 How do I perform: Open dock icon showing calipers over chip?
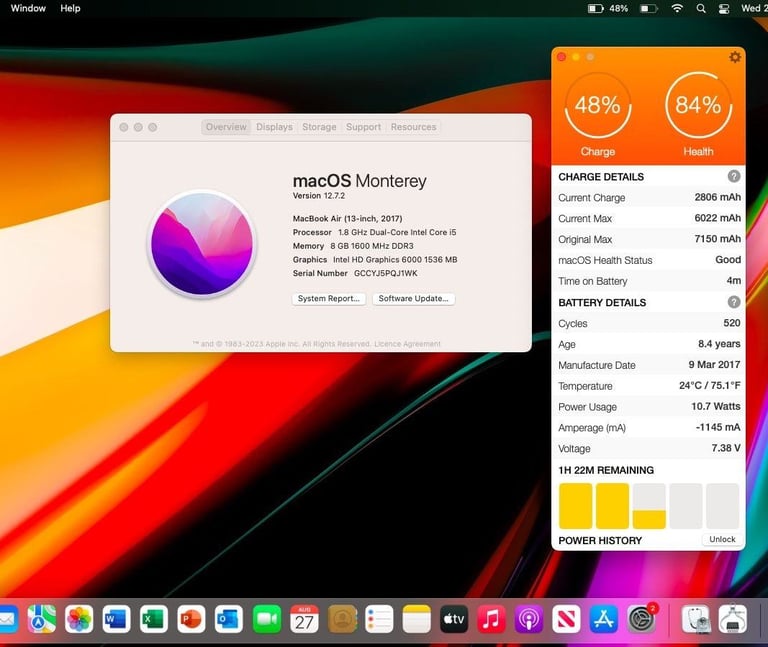(733, 619)
